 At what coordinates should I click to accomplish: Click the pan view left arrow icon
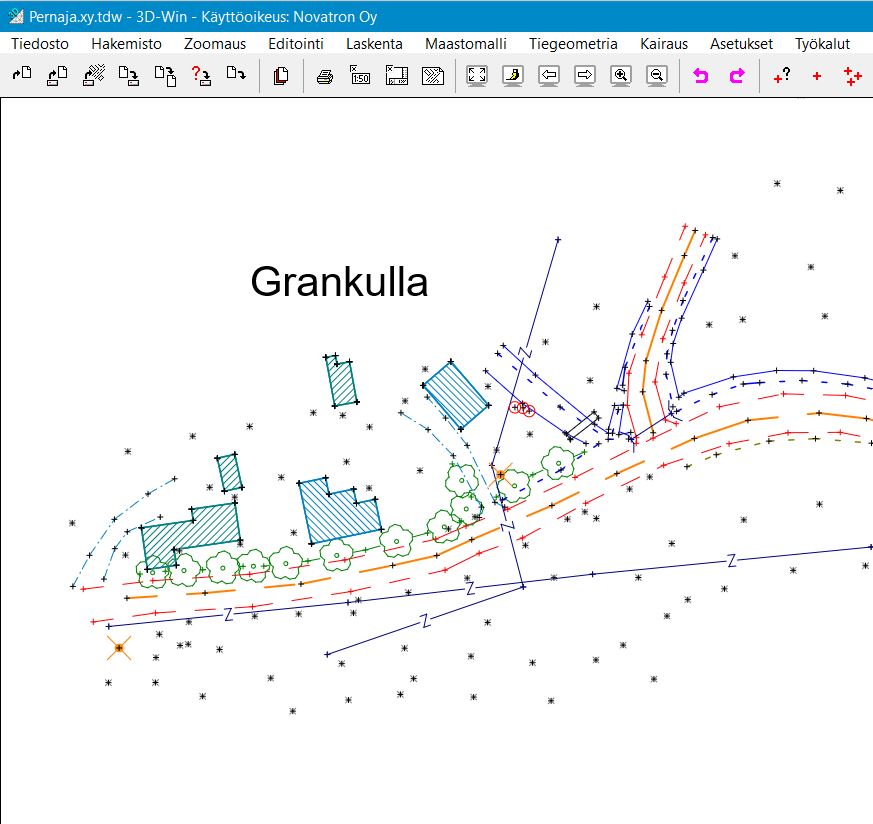[548, 76]
